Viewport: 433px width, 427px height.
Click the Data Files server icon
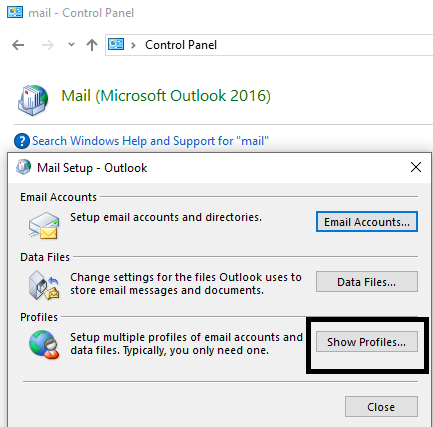tap(44, 285)
